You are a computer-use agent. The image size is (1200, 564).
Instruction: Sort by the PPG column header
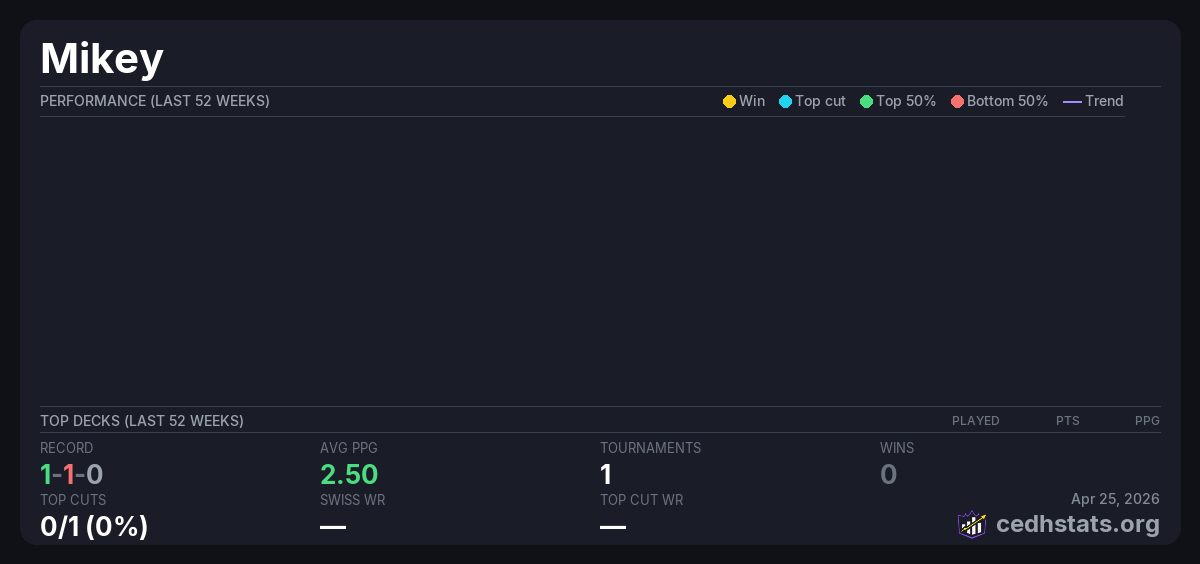click(x=1147, y=421)
